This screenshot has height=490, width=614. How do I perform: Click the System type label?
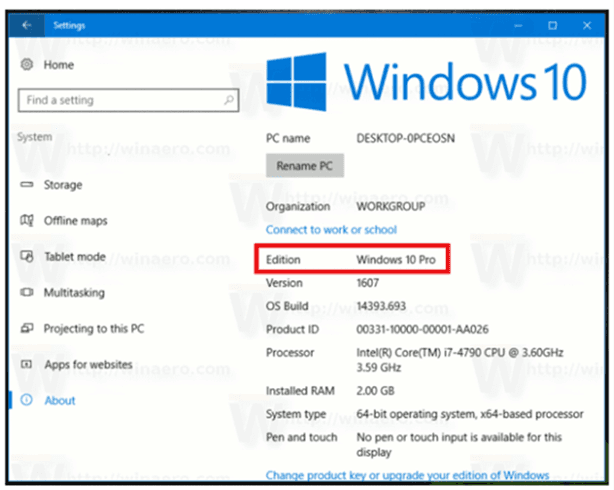pos(296,414)
